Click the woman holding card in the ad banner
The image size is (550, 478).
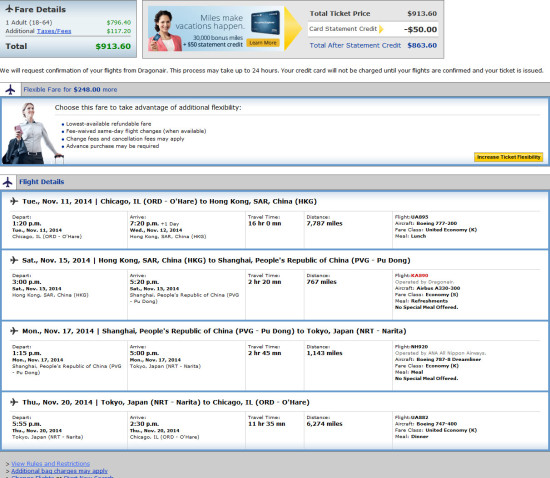coord(164,31)
